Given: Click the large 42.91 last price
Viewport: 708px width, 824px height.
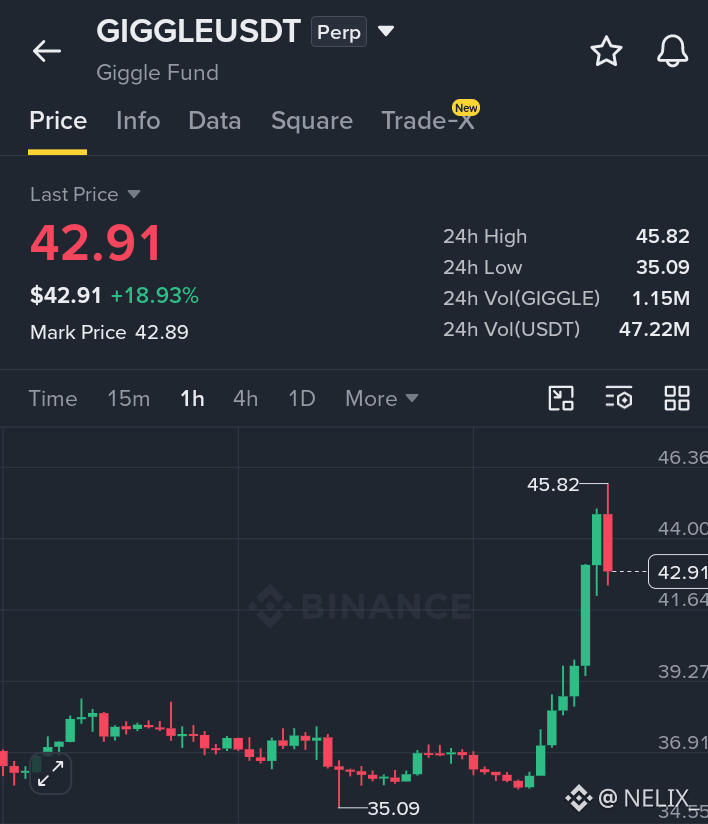Looking at the screenshot, I should pyautogui.click(x=96, y=243).
